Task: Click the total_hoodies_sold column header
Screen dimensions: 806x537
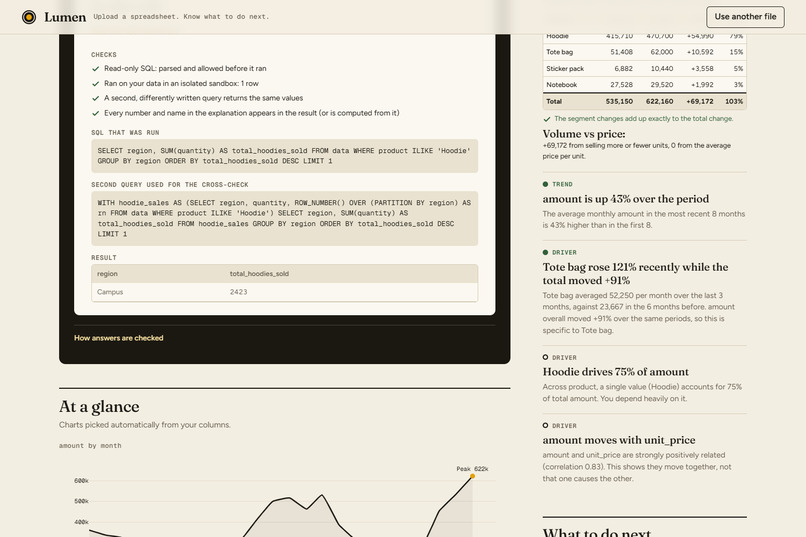Action: [259, 274]
